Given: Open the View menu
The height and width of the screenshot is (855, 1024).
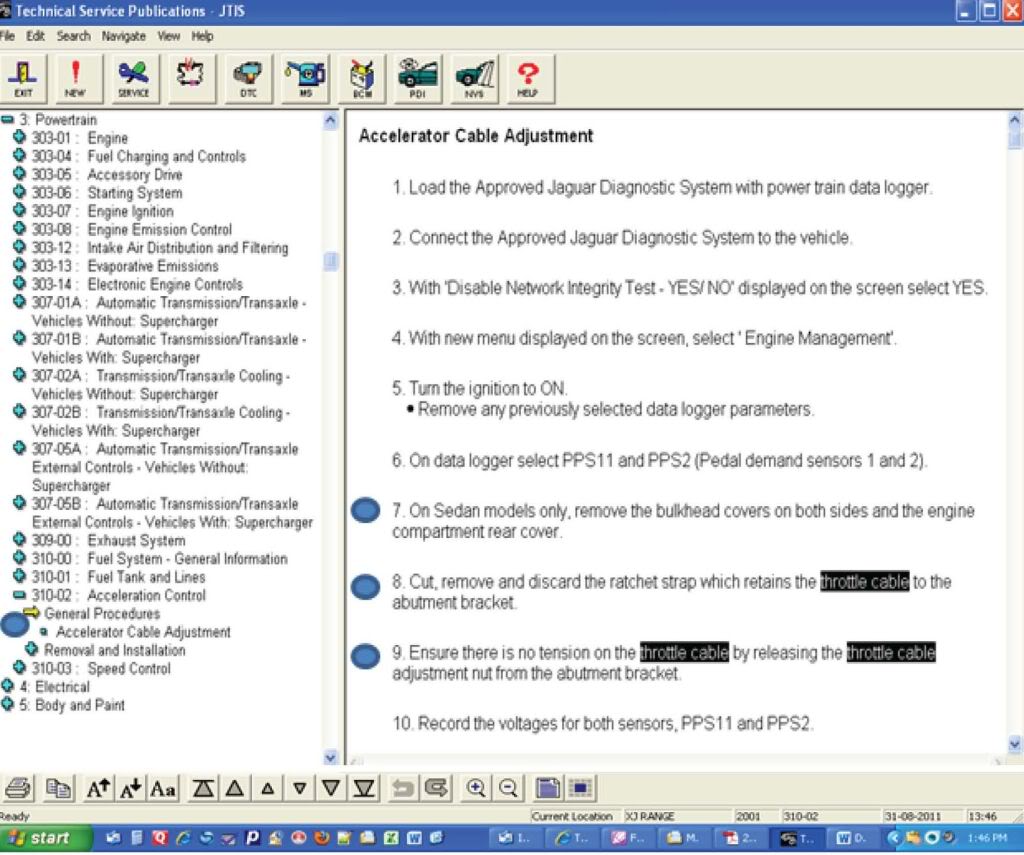Looking at the screenshot, I should (x=168, y=36).
